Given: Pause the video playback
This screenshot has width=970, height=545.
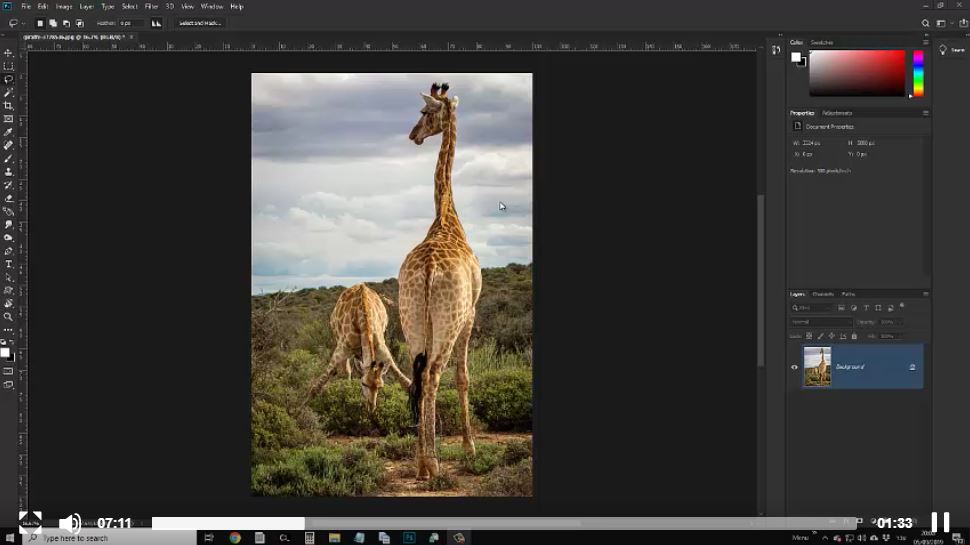Looking at the screenshot, I should 940,522.
